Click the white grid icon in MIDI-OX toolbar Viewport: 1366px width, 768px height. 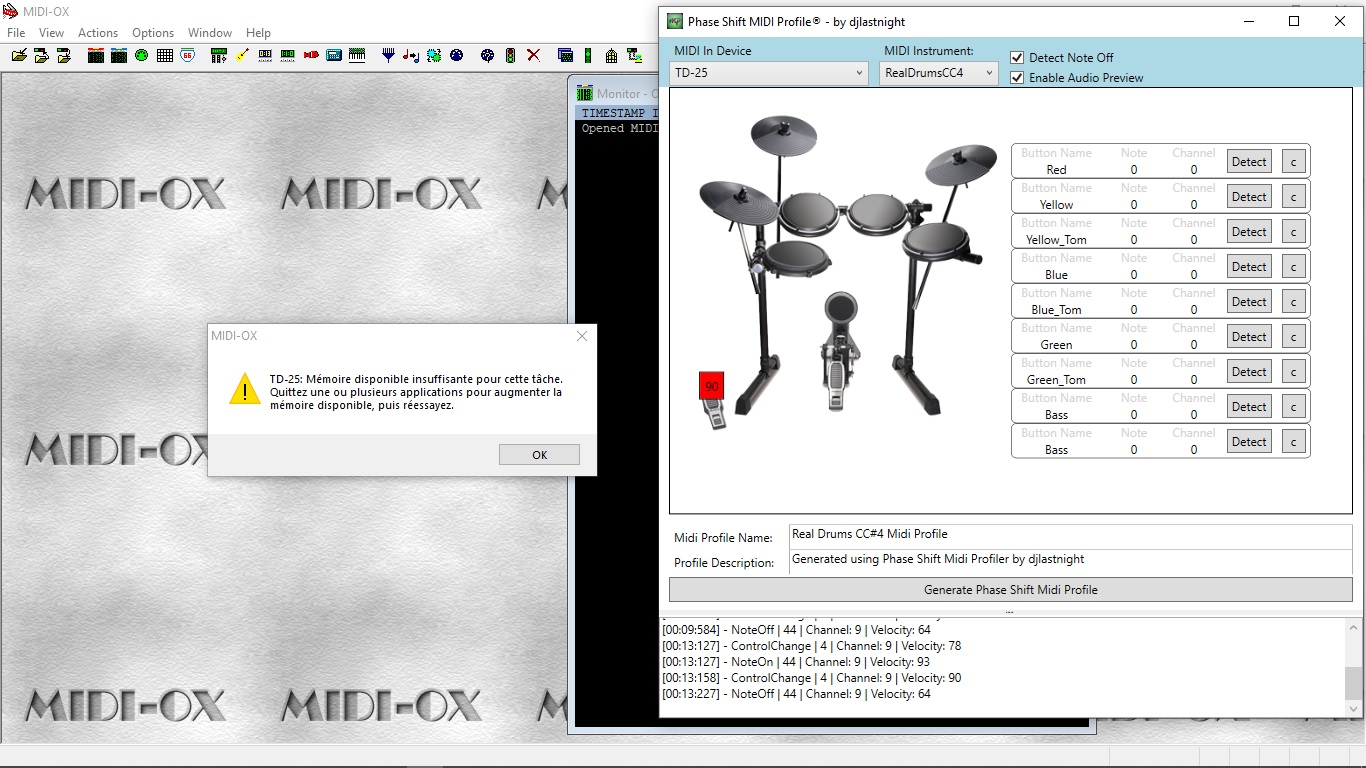165,56
